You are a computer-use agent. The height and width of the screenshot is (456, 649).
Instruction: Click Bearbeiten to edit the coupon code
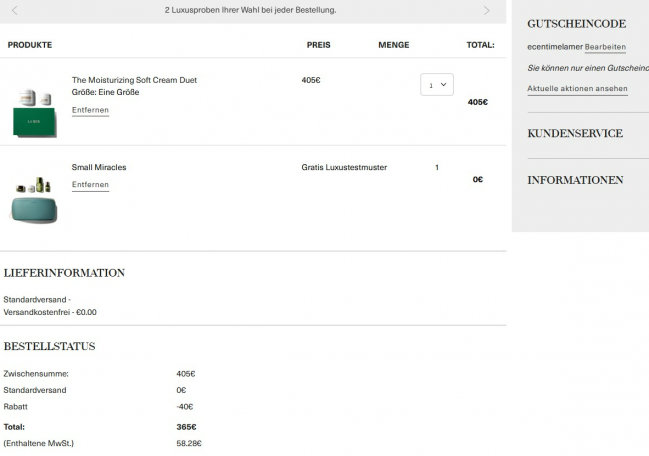pos(605,47)
